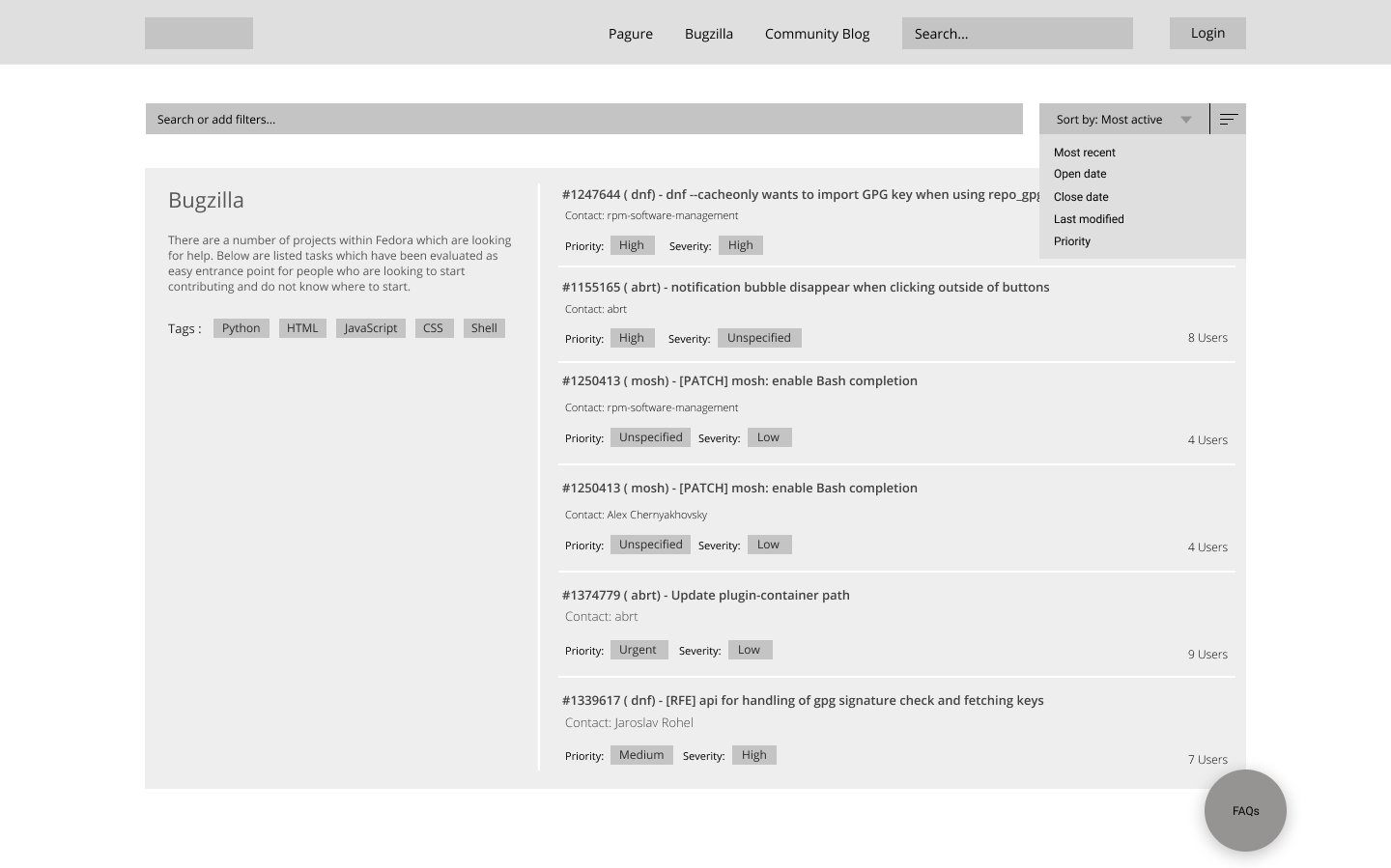Click Severity High badge on bug #1339617
Viewport: 1391px width, 868px height.
(754, 755)
